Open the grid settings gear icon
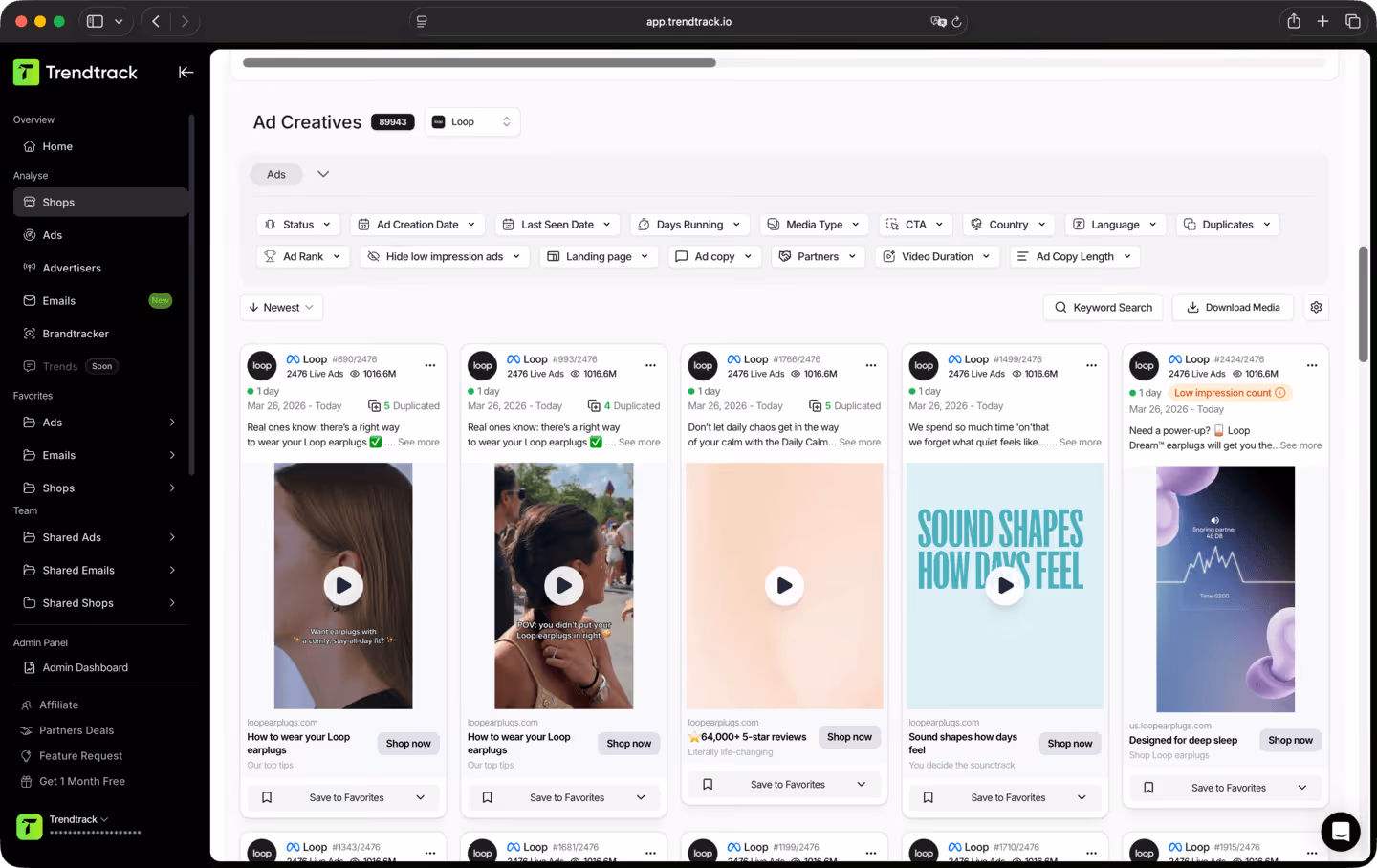1377x868 pixels. click(x=1316, y=307)
